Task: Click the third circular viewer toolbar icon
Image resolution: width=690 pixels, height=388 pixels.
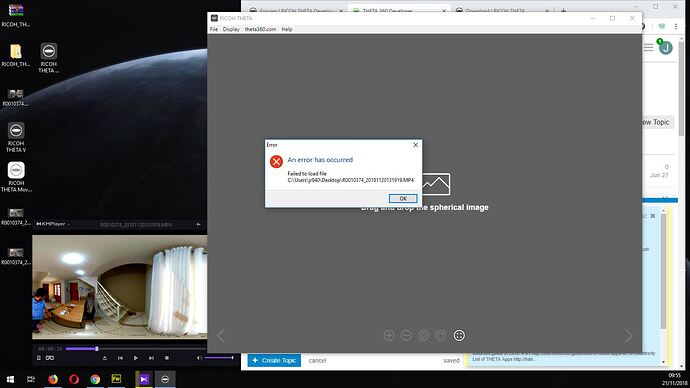Action: pos(423,336)
